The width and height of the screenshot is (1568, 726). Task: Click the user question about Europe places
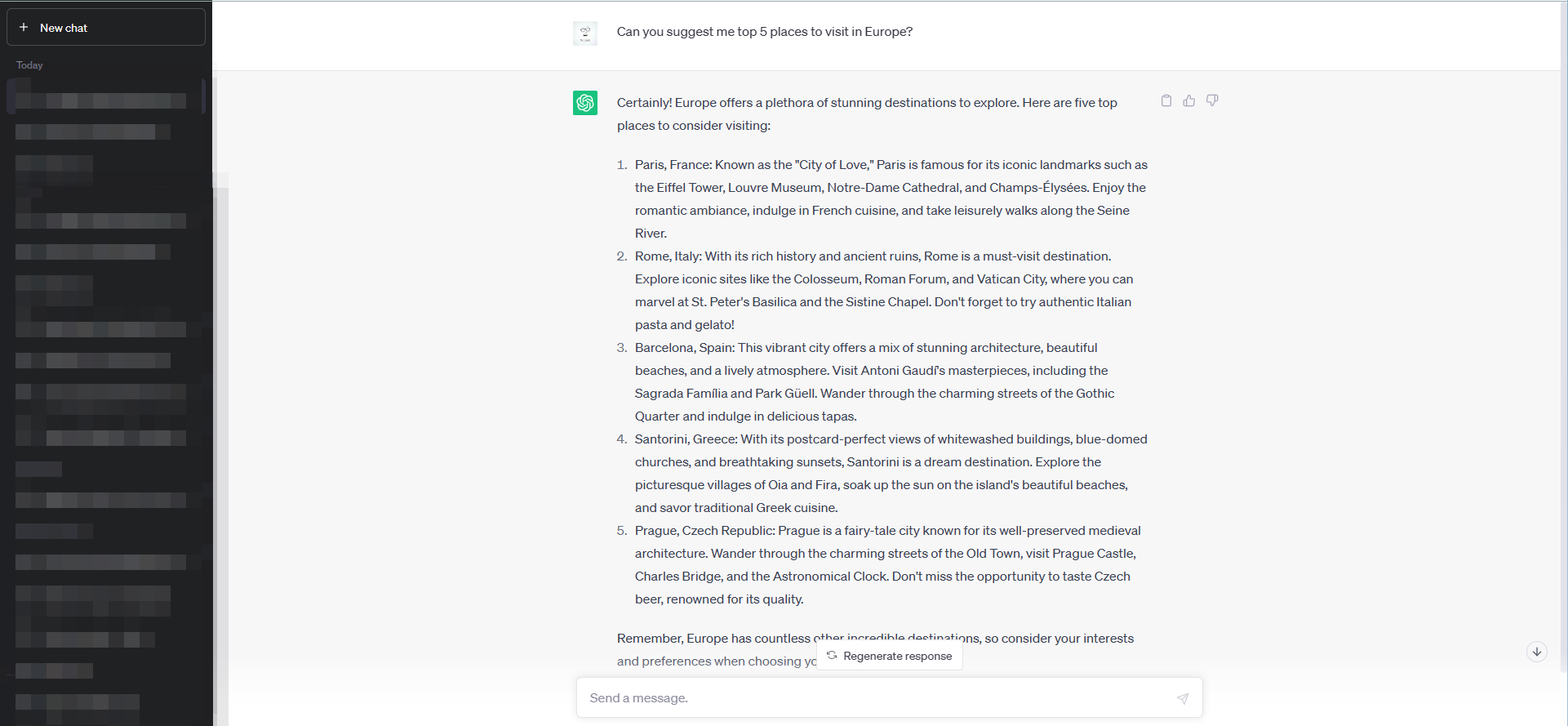point(764,32)
